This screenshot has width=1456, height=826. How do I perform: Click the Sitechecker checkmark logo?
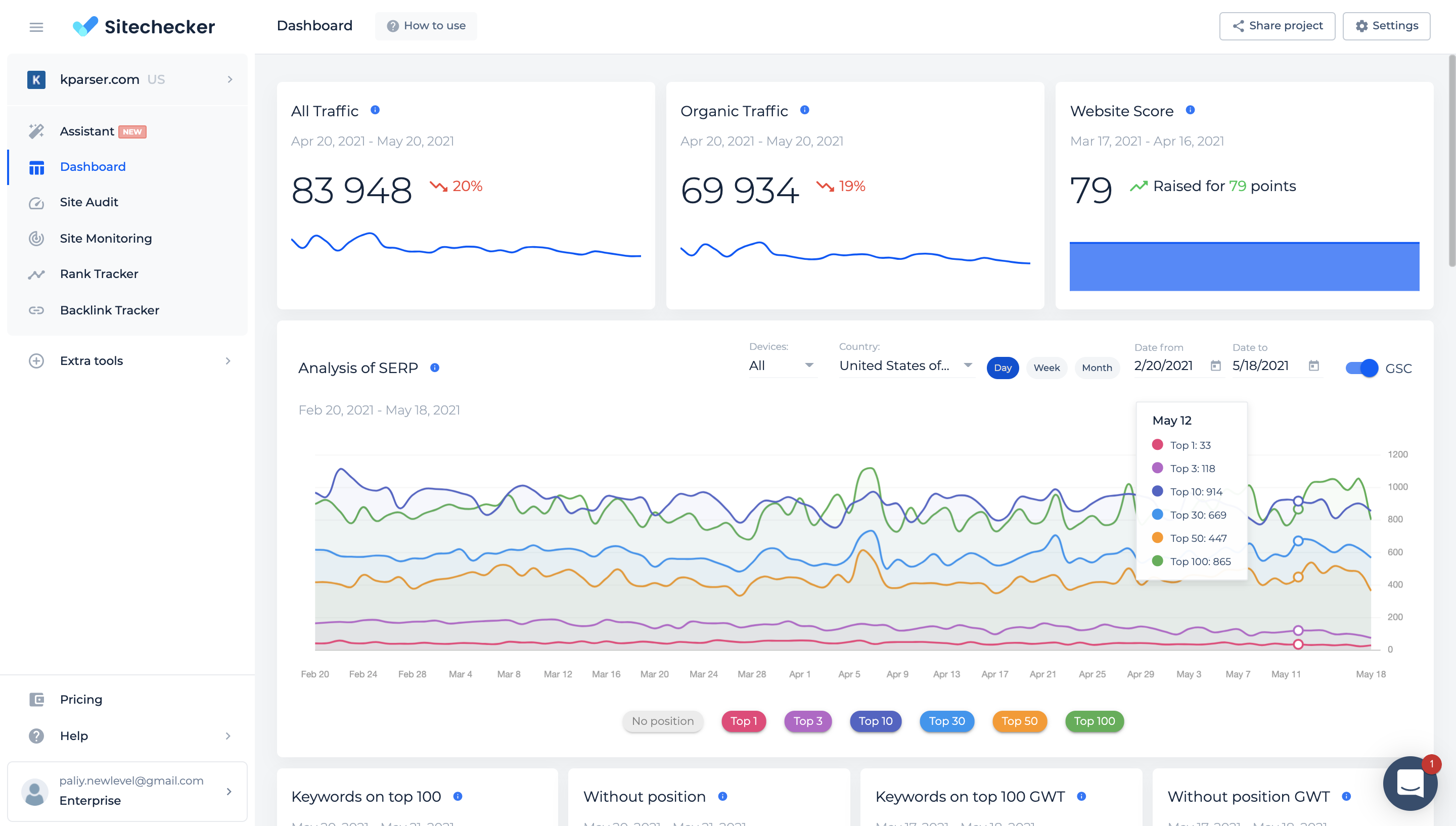85,26
